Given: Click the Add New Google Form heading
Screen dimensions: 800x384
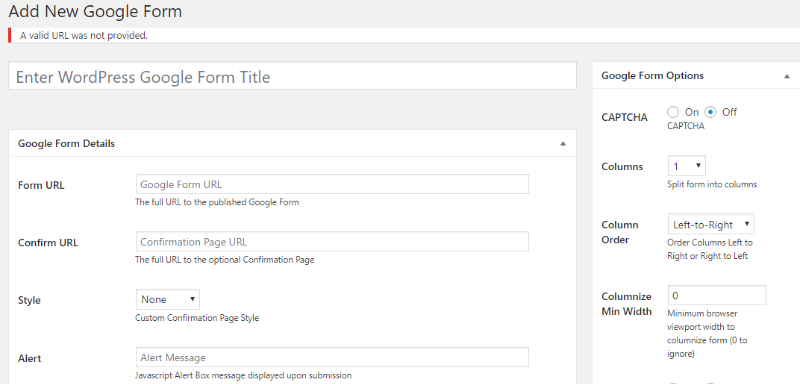Looking at the screenshot, I should point(95,11).
